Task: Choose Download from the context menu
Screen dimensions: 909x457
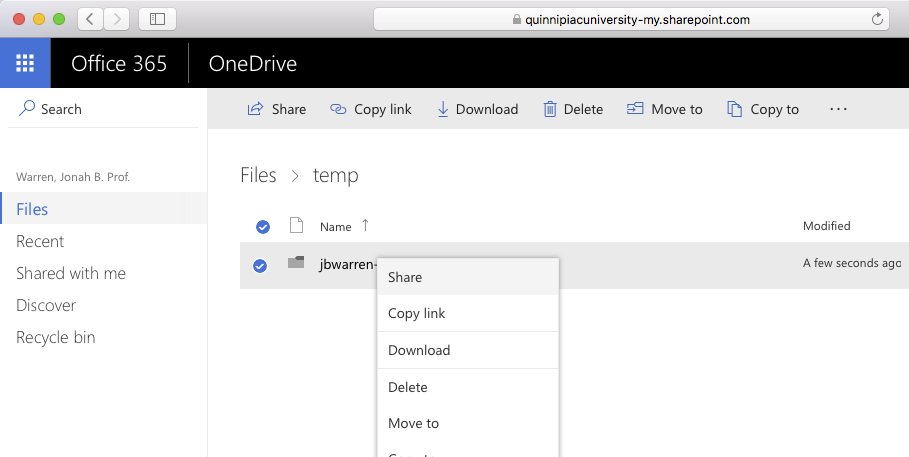Action: (419, 350)
